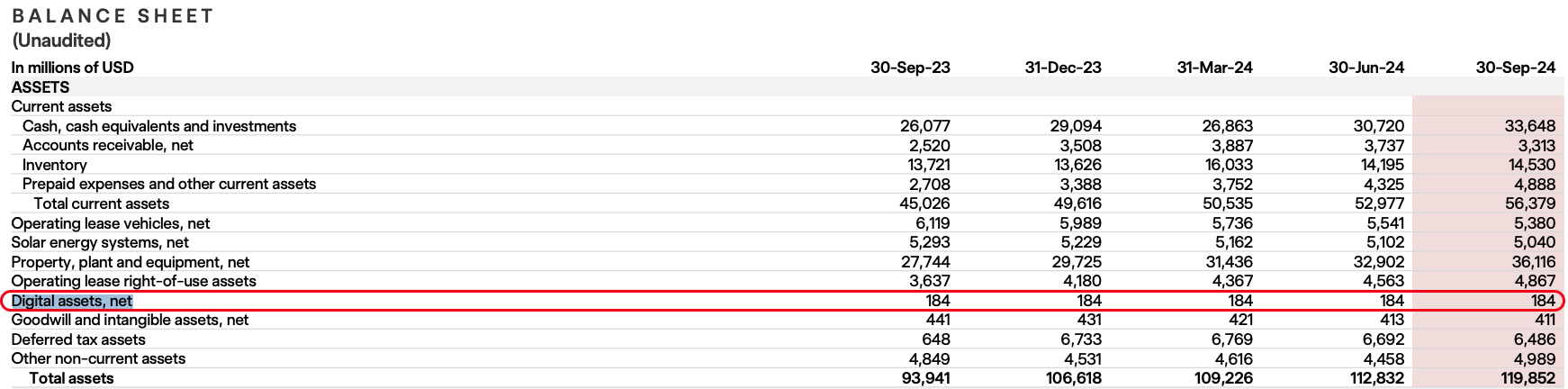1568x389 pixels.
Task: Click the ASSETS section heading
Action: coord(41,87)
